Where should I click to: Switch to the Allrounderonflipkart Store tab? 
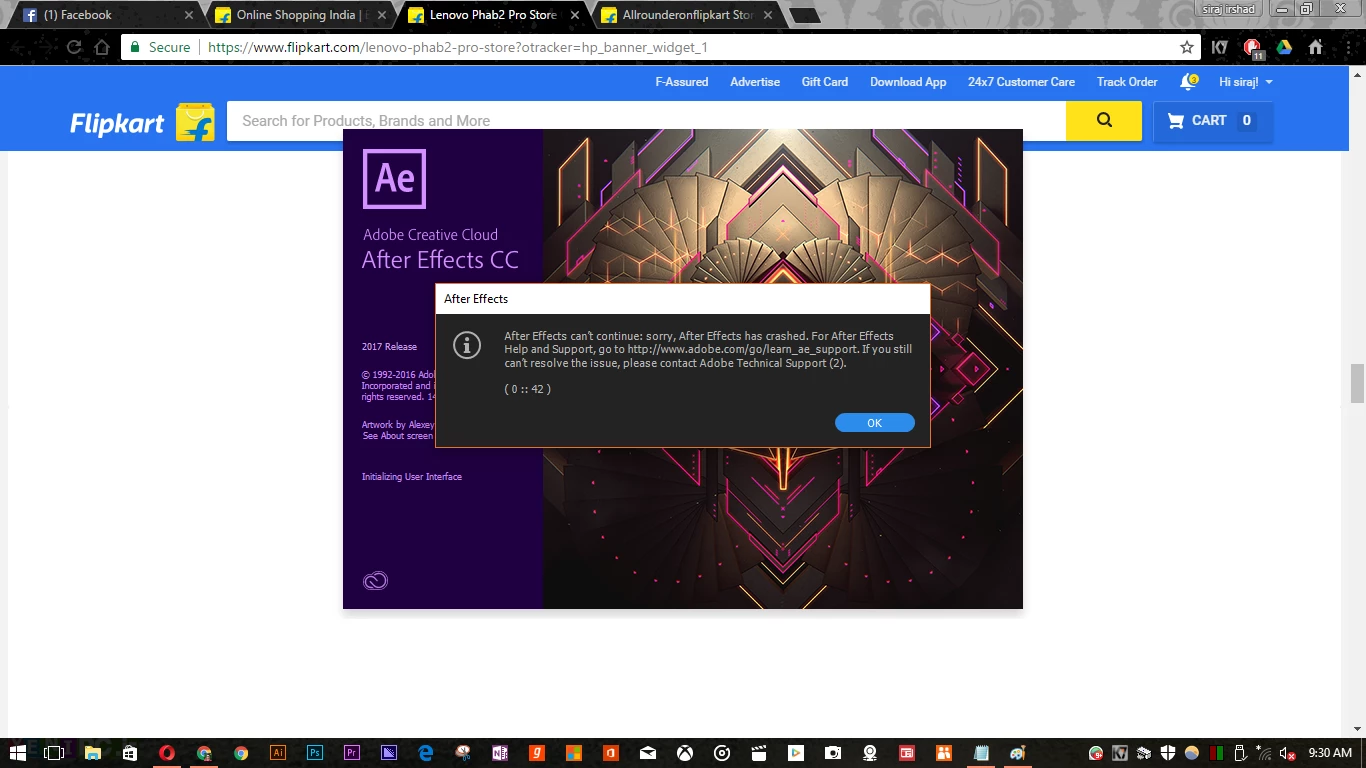pos(688,15)
